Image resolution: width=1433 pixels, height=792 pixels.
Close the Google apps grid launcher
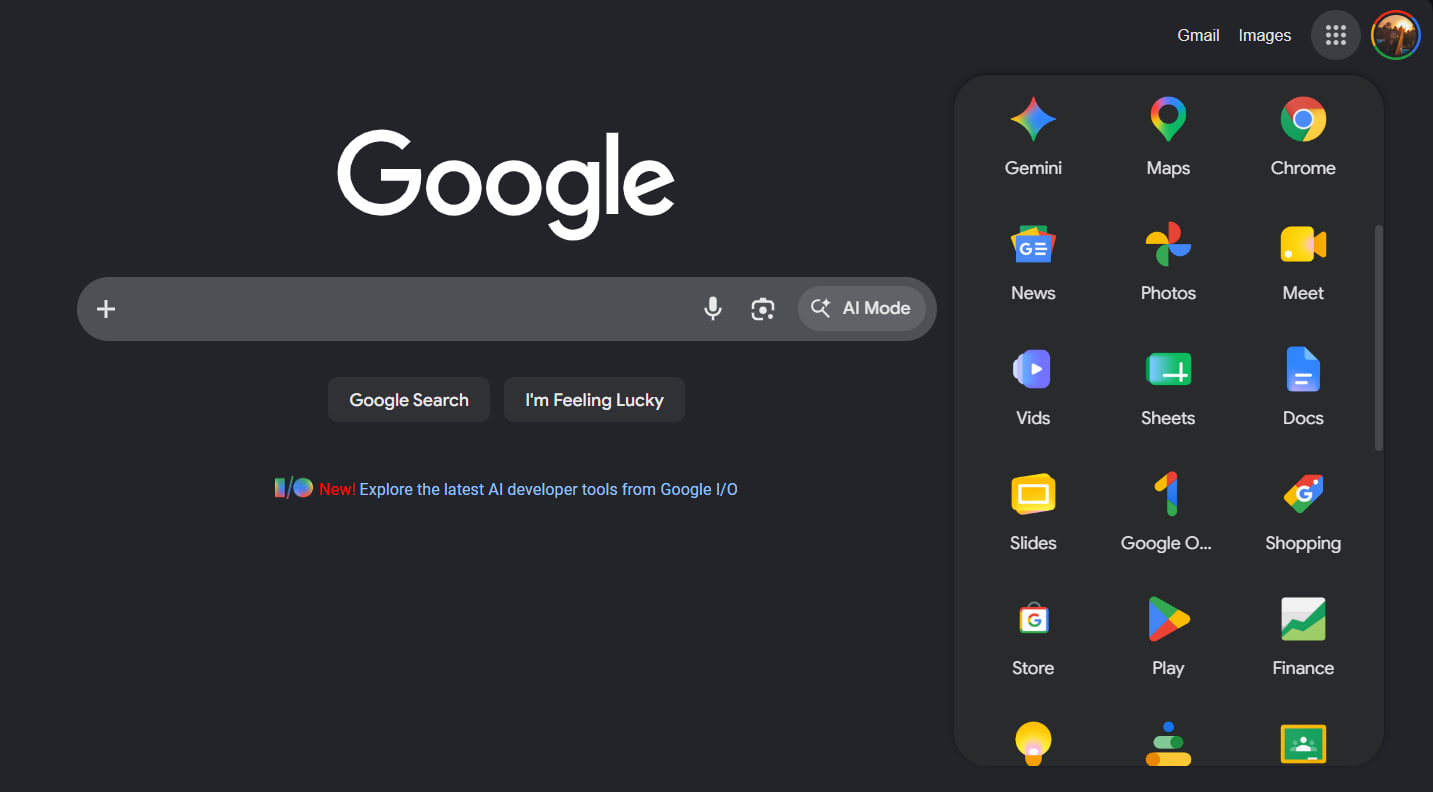[x=1336, y=35]
